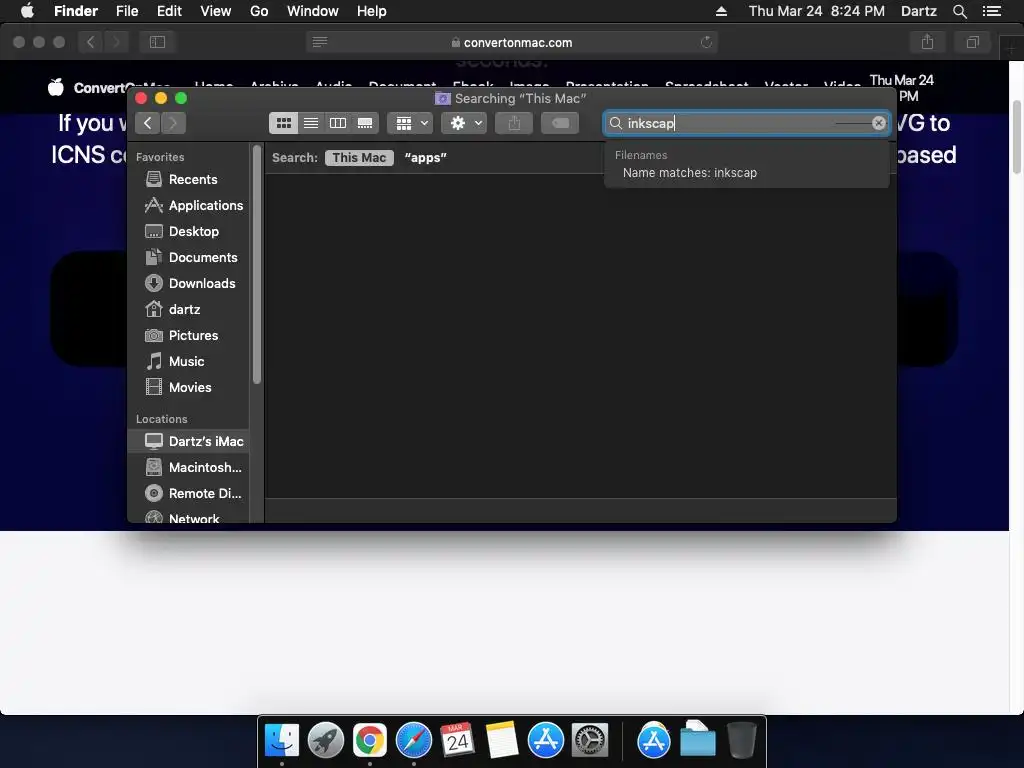Click the Dartz user menu
Image resolution: width=1024 pixels, height=768 pixels.
coord(918,11)
